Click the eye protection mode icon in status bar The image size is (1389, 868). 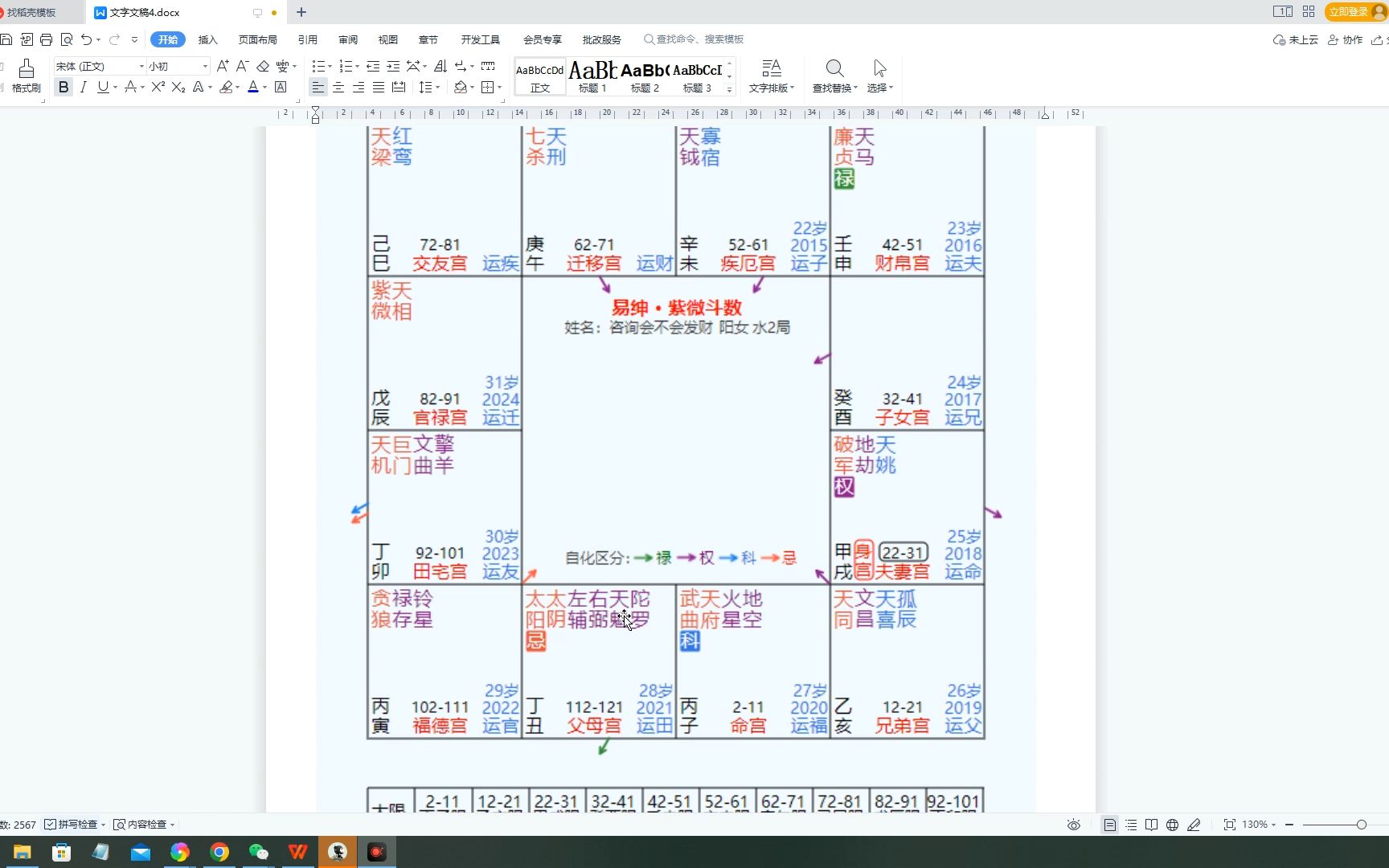(x=1073, y=825)
